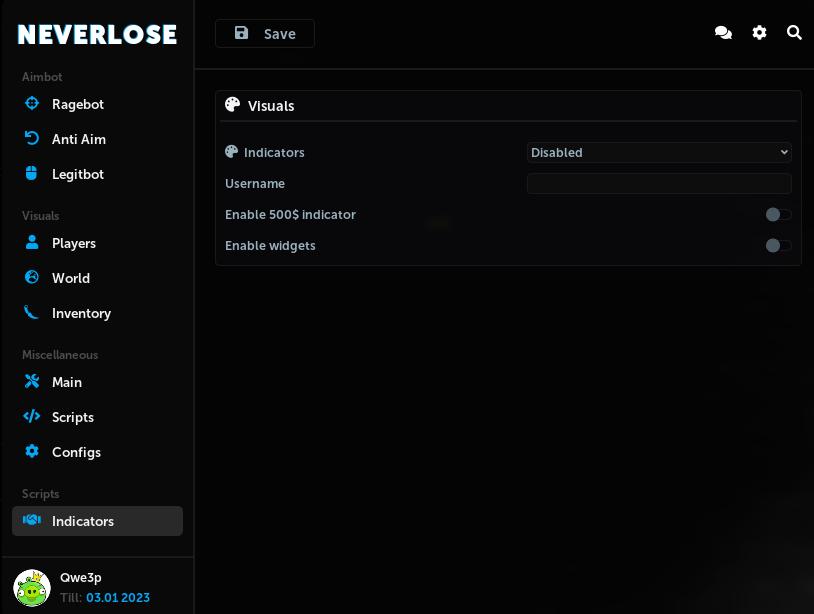Click the Inventory moon icon
This screenshot has width=814, height=614.
pos(32,313)
